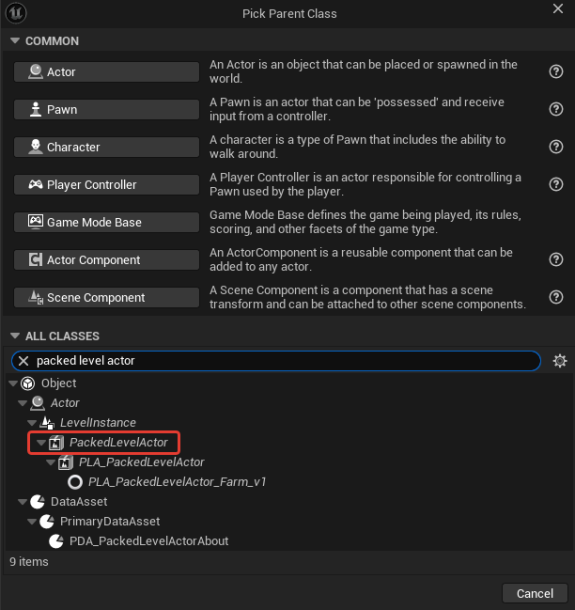
Task: Open help for Player Controller class
Action: coord(556,184)
